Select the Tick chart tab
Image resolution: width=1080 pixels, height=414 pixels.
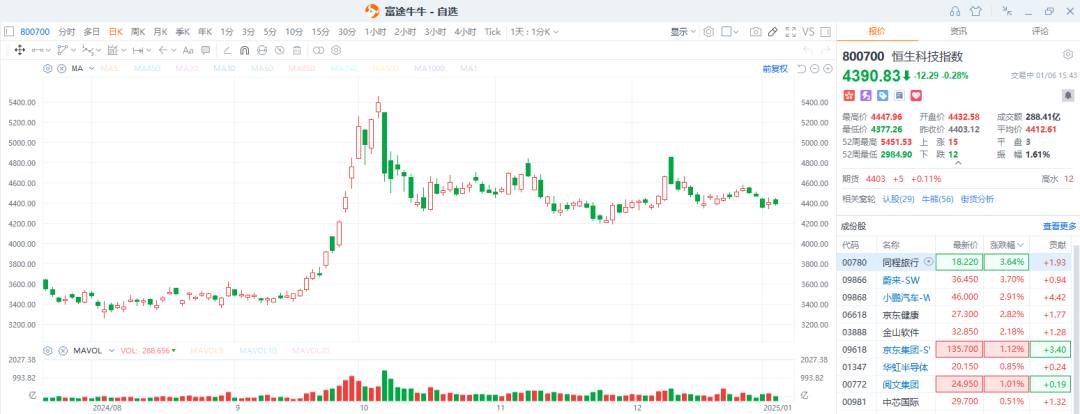[492, 32]
